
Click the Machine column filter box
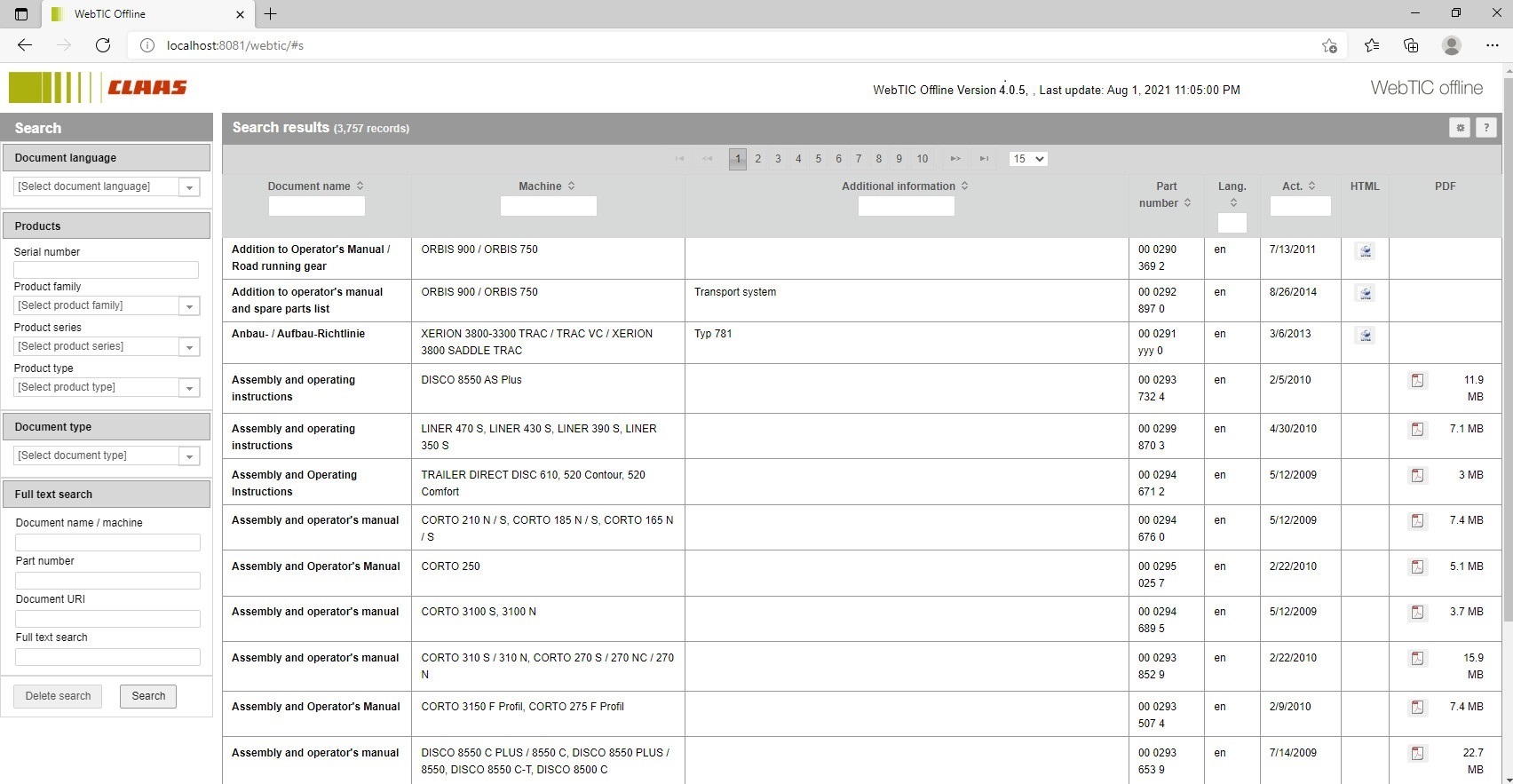coord(548,206)
